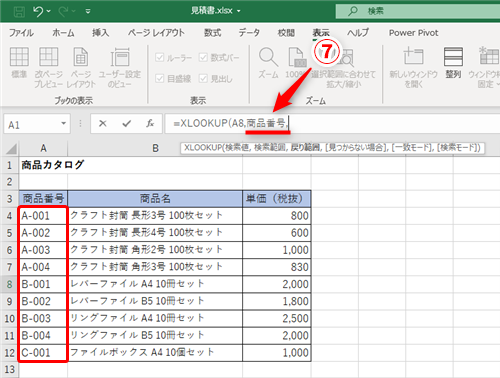
Task: Select row 13 header
Action: click(9, 370)
